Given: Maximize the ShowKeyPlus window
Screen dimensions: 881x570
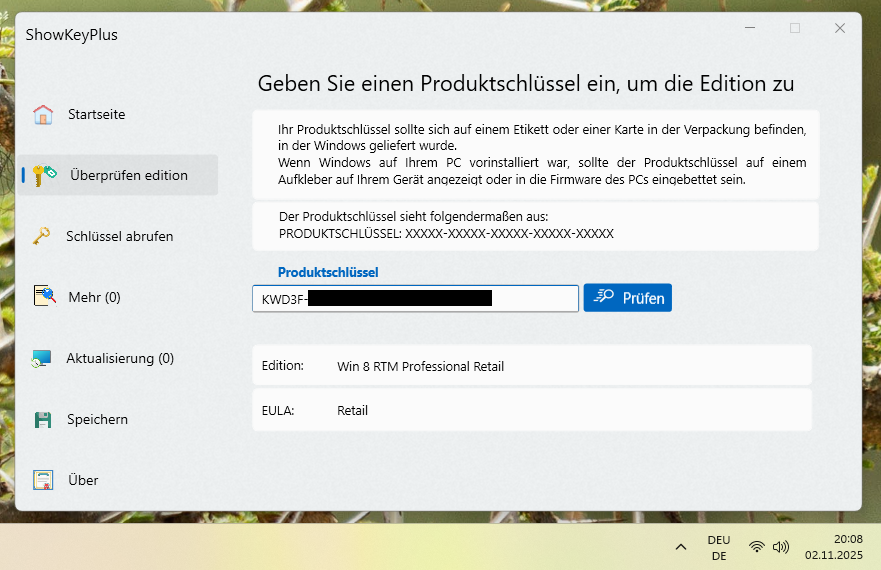Looking at the screenshot, I should pyautogui.click(x=795, y=28).
